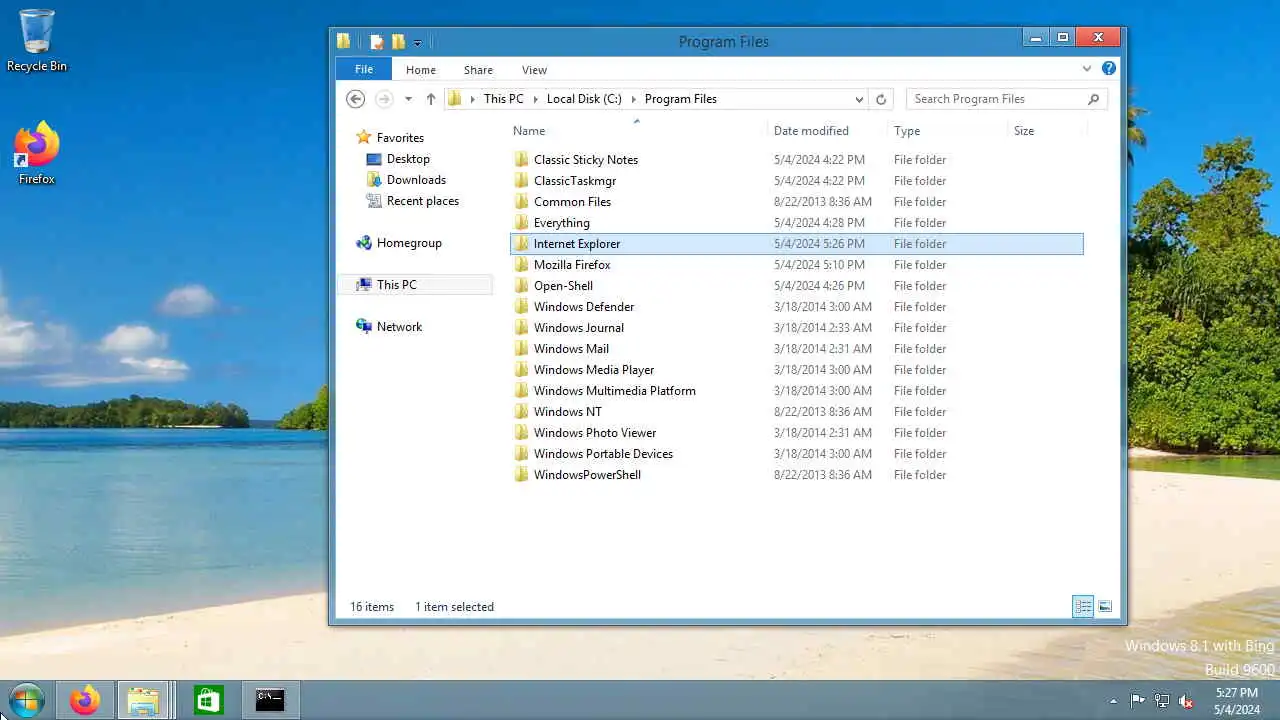Click the New folder quick access icon
Screen dimensions: 1280x720
[398, 42]
